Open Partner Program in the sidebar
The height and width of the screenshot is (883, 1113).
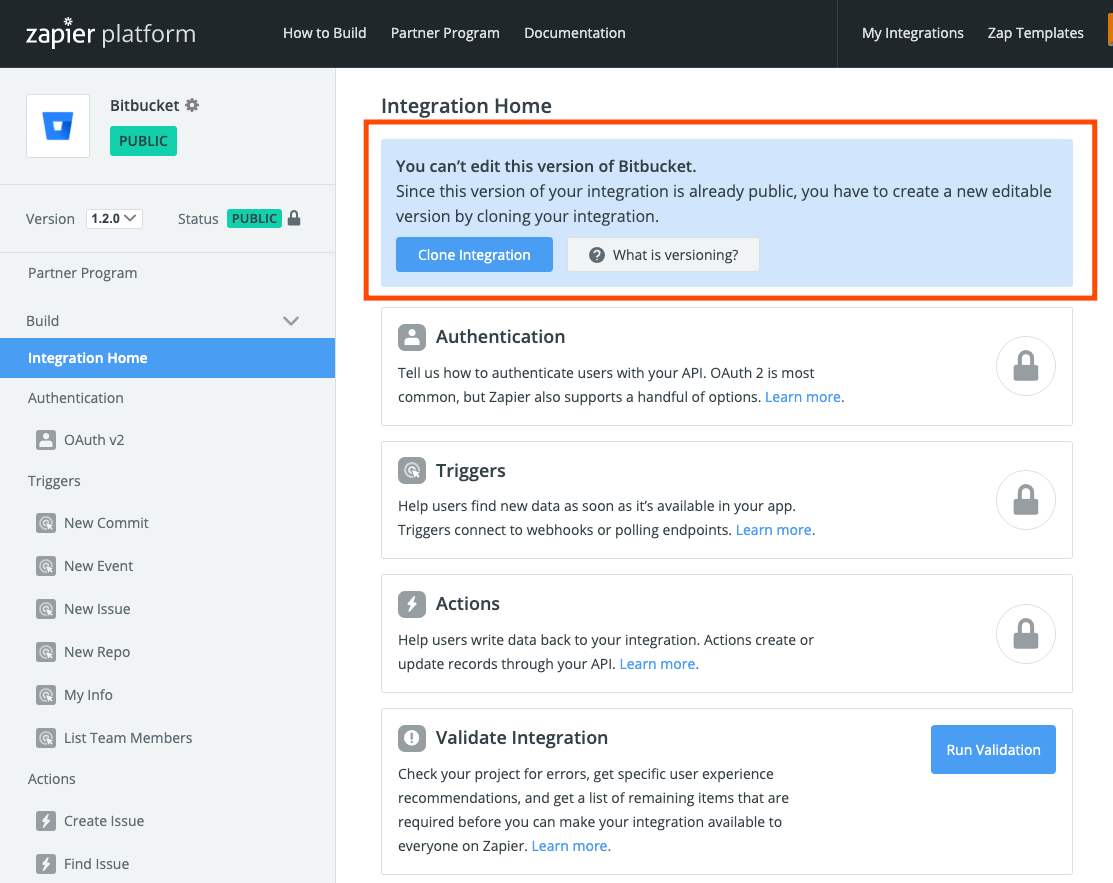point(82,273)
